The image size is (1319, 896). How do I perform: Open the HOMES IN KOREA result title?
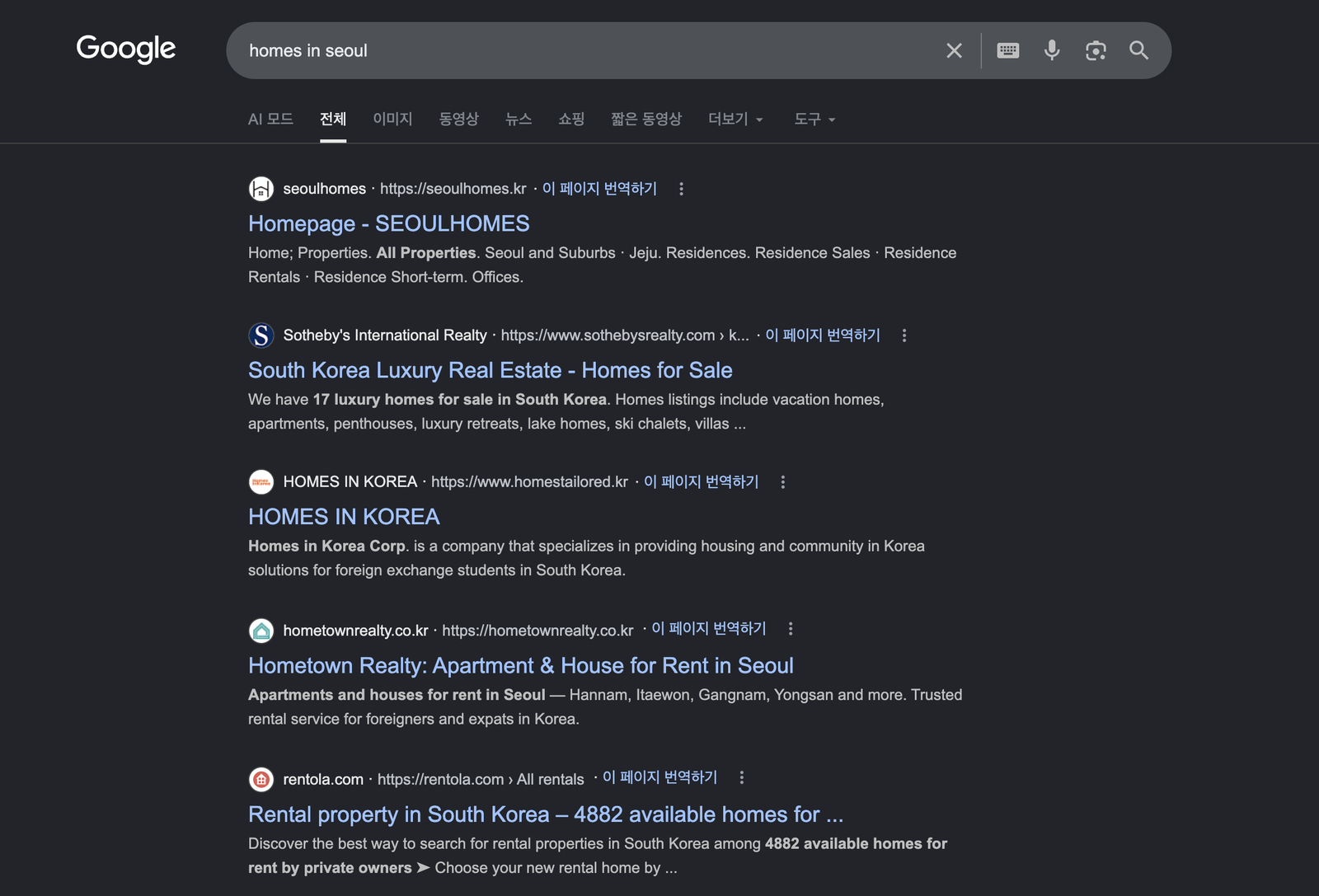[x=344, y=517]
